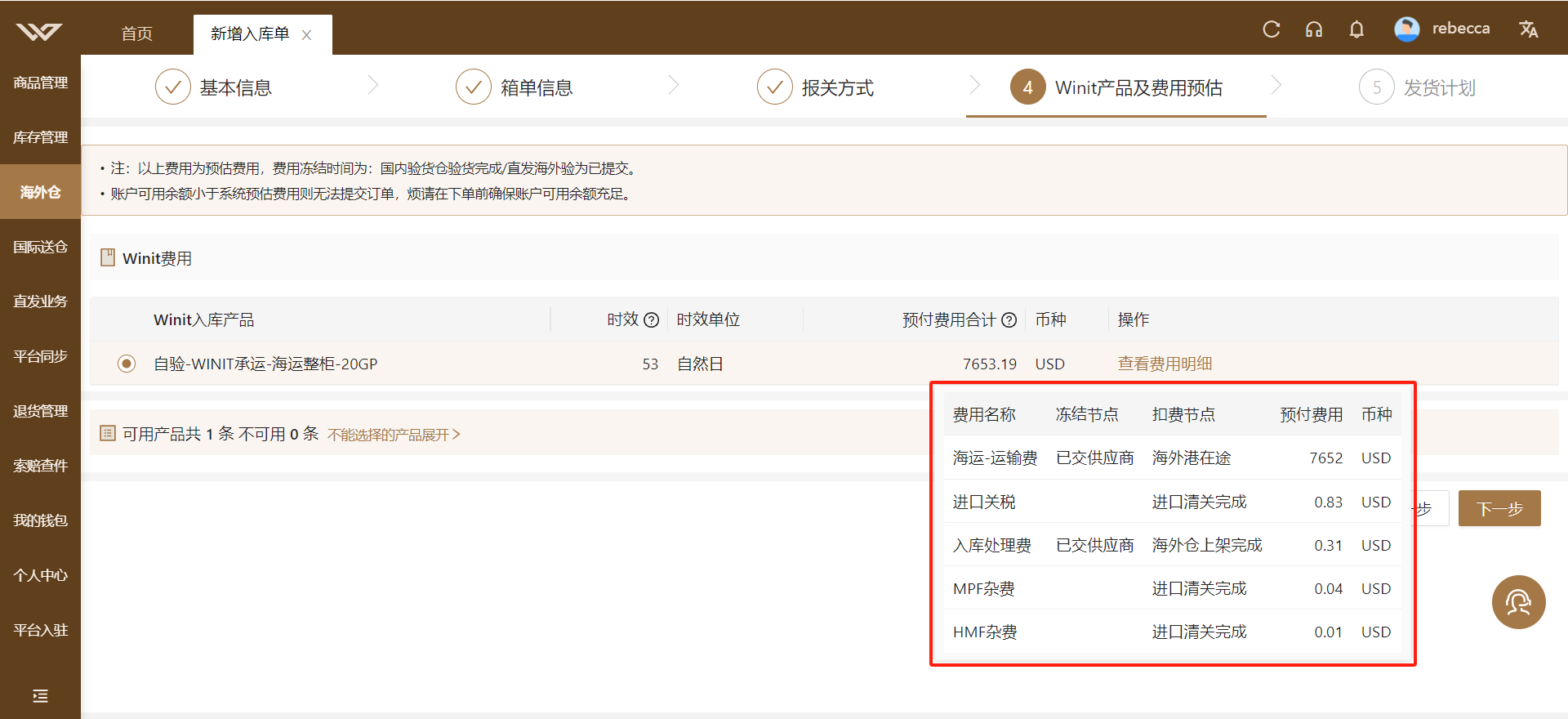Click the total fee value 7653.19
1568x719 pixels.
[x=990, y=364]
